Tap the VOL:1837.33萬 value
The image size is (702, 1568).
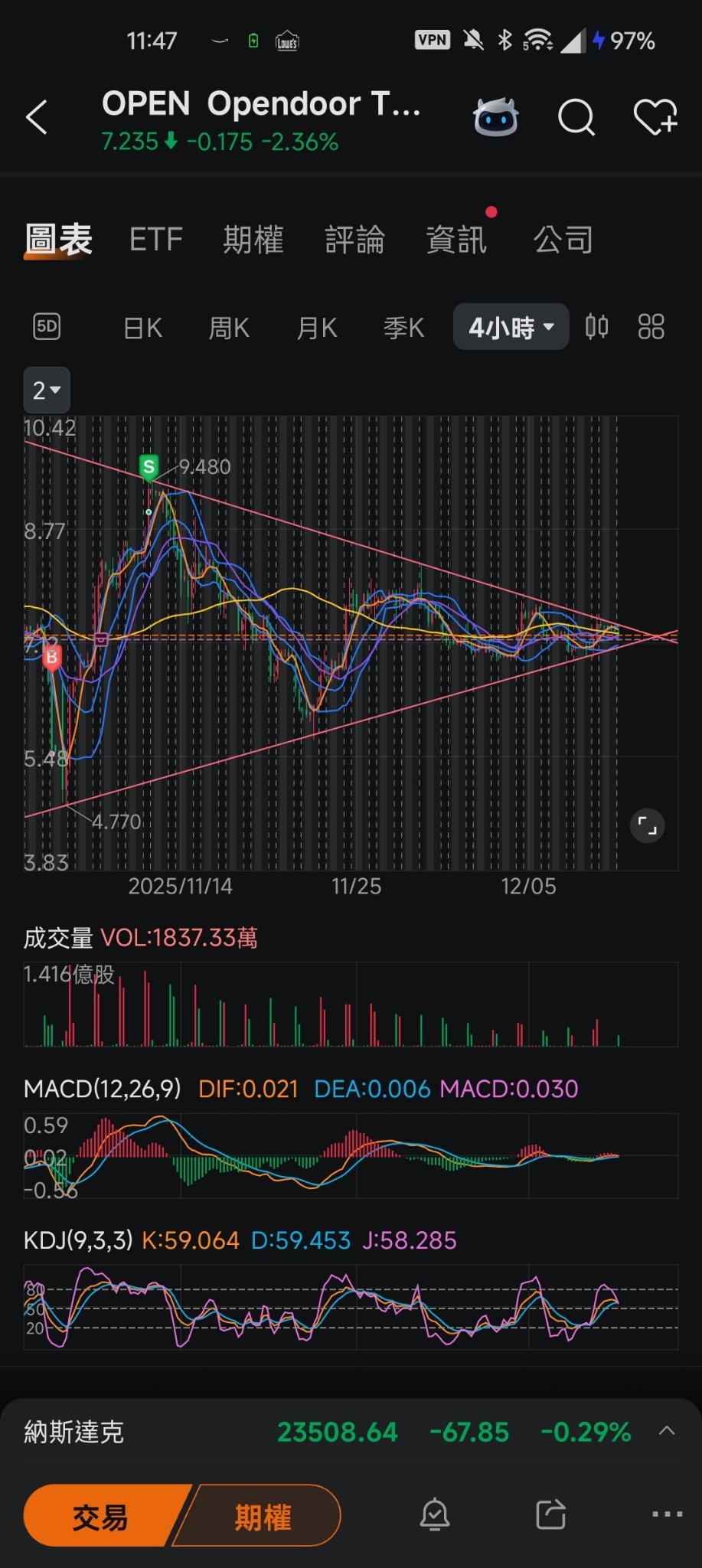coord(179,937)
